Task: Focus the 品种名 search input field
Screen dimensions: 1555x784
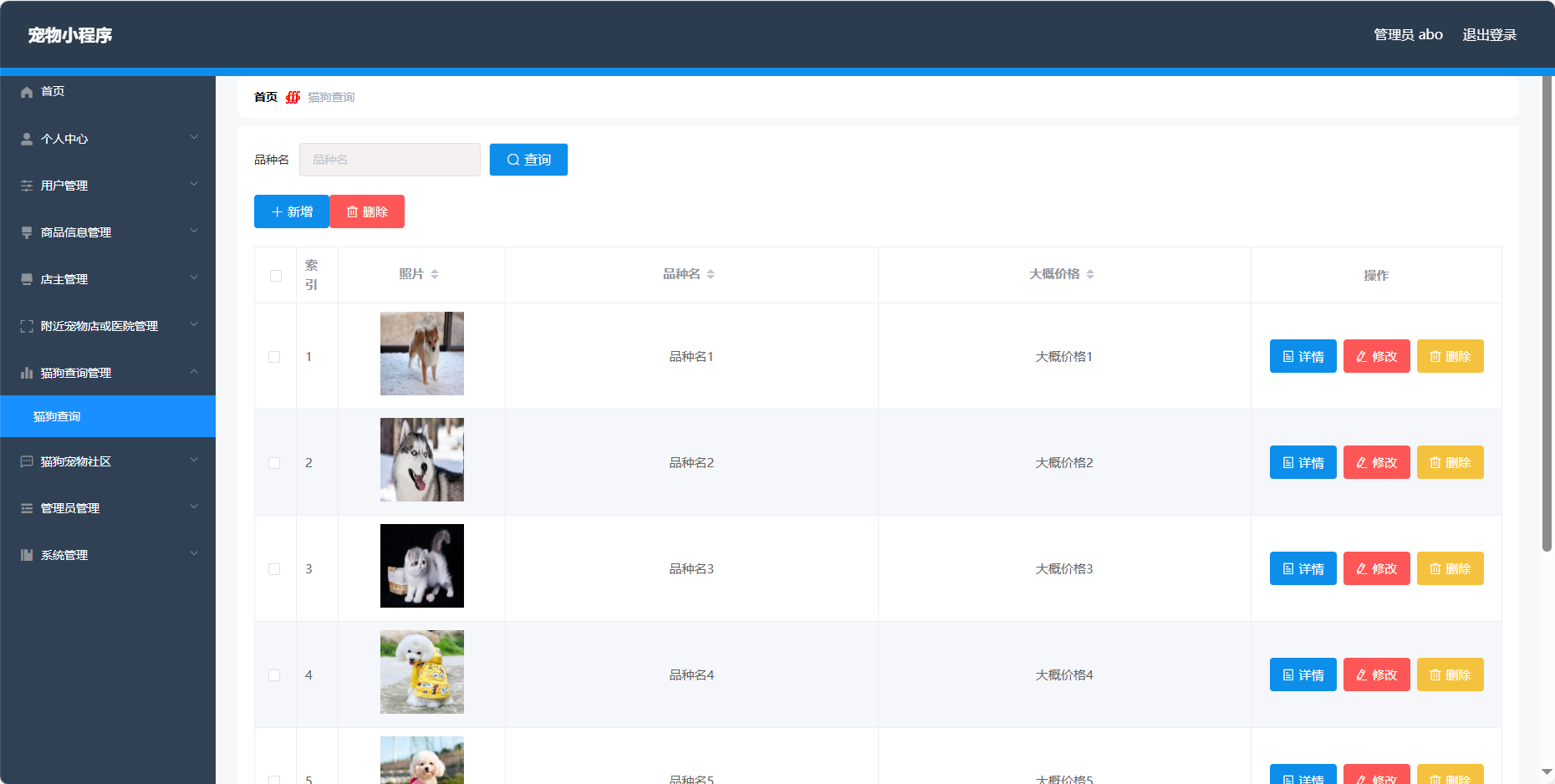Action: 390,160
